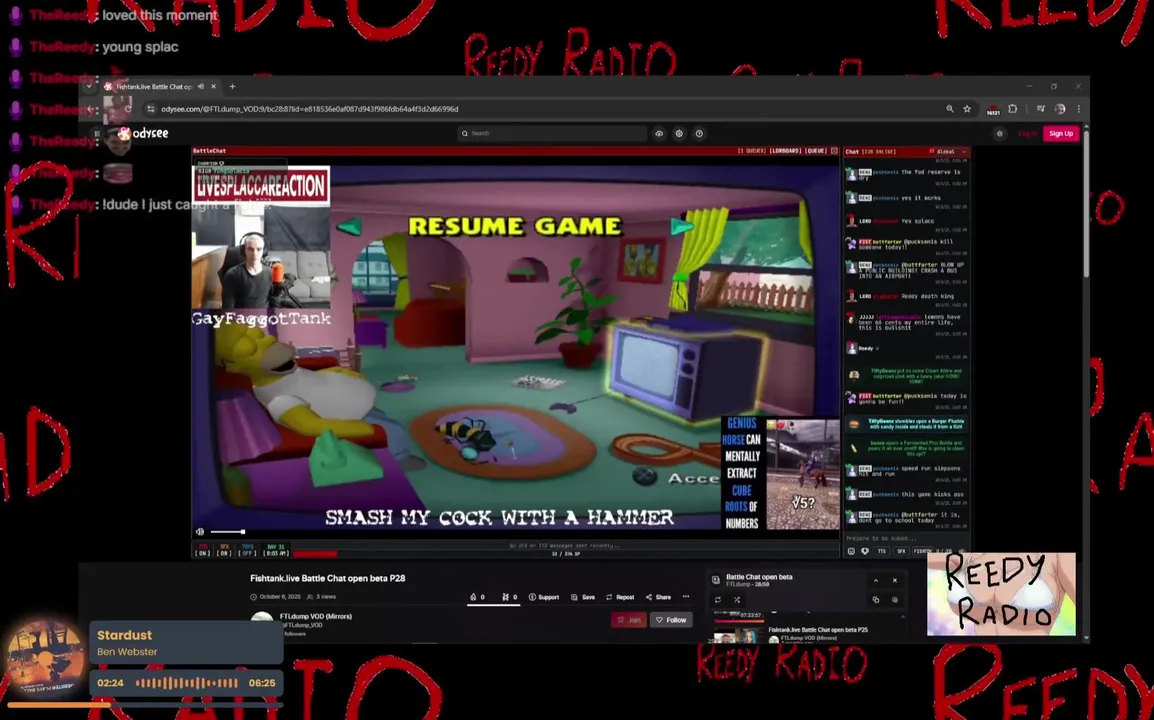Click the Odysee search field
Image resolution: width=1154 pixels, height=720 pixels.
(552, 133)
